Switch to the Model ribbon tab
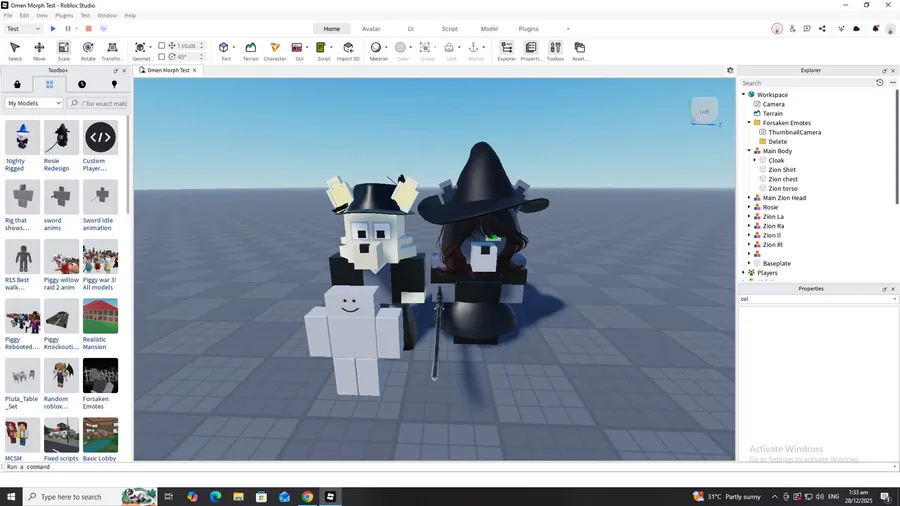This screenshot has width=900, height=506. point(489,29)
